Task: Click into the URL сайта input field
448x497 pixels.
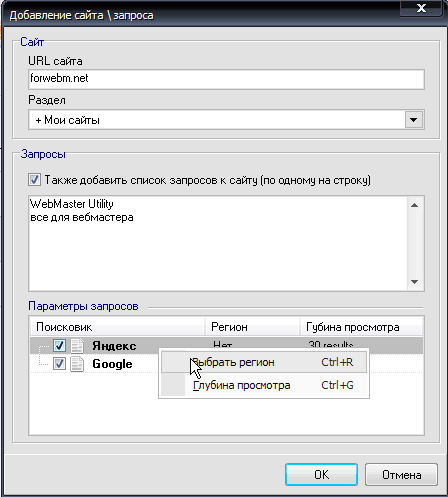Action: (x=226, y=79)
